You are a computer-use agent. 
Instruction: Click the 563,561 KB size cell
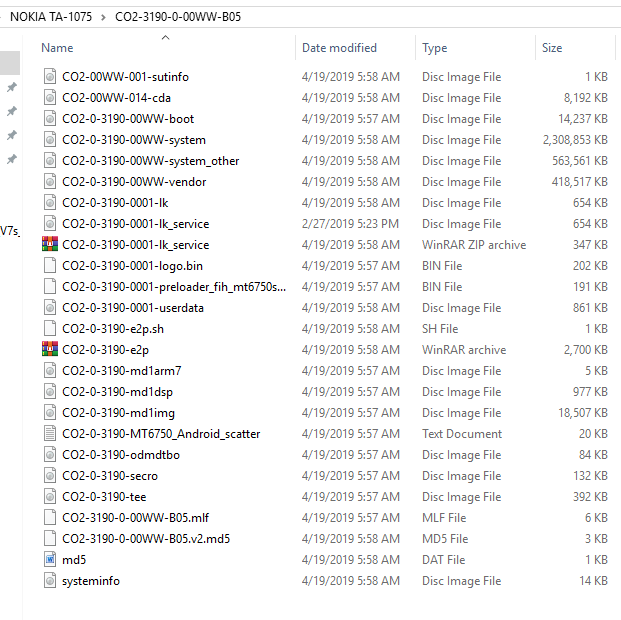[580, 161]
